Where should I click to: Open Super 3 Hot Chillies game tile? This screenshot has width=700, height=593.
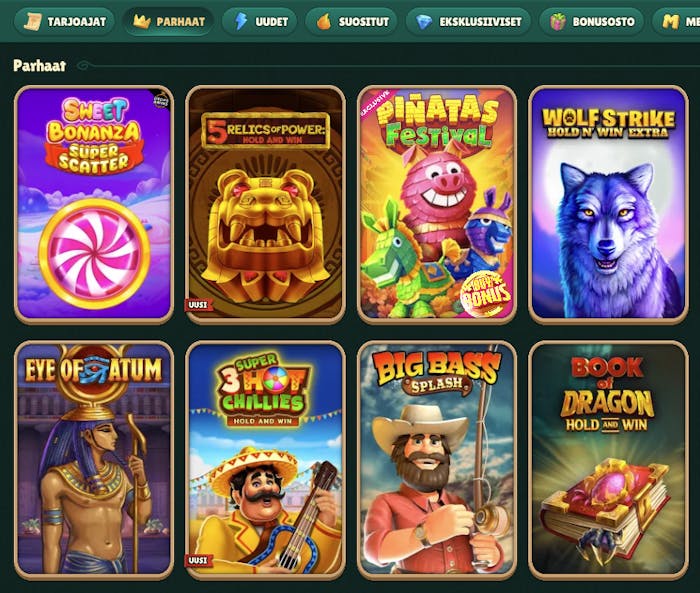[265, 460]
